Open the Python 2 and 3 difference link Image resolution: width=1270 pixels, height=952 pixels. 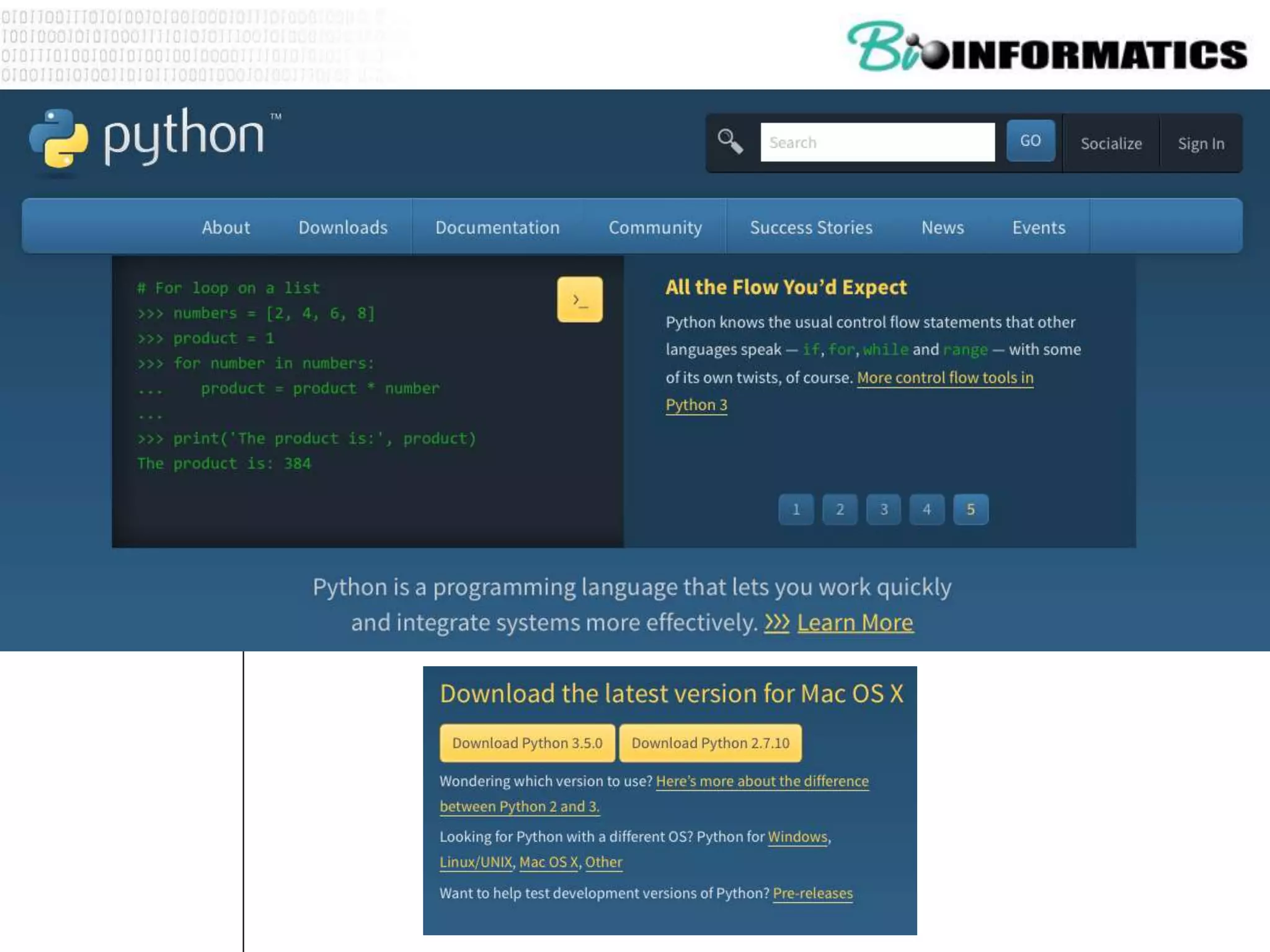(762, 781)
